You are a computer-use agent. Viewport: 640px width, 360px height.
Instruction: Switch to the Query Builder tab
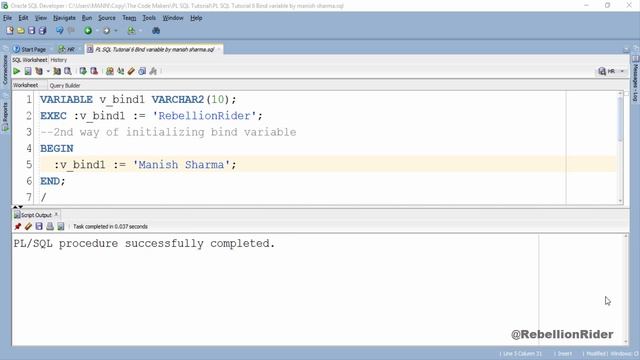pyautogui.click(x=65, y=86)
